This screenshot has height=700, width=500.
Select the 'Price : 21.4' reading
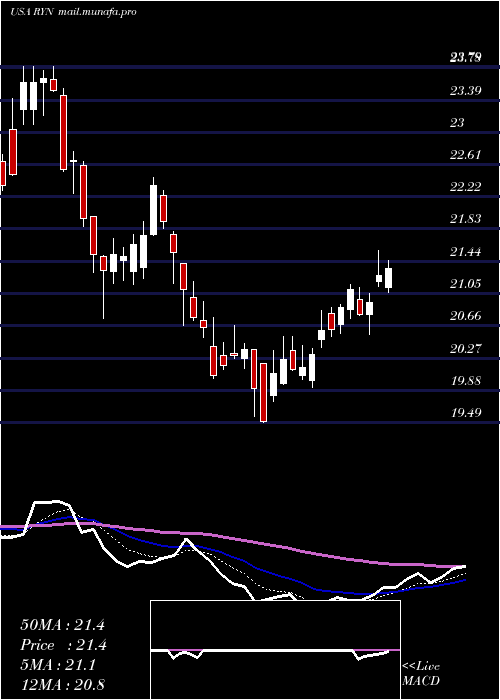[x=63, y=645]
